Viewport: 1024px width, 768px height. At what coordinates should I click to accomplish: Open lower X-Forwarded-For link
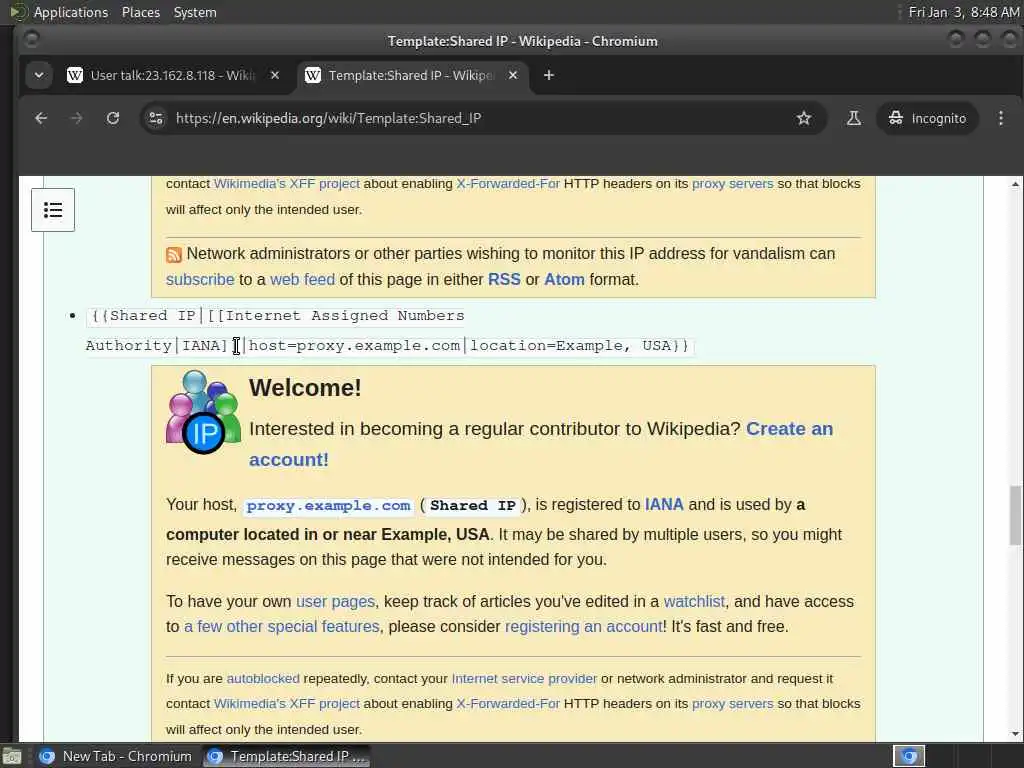[x=507, y=703]
